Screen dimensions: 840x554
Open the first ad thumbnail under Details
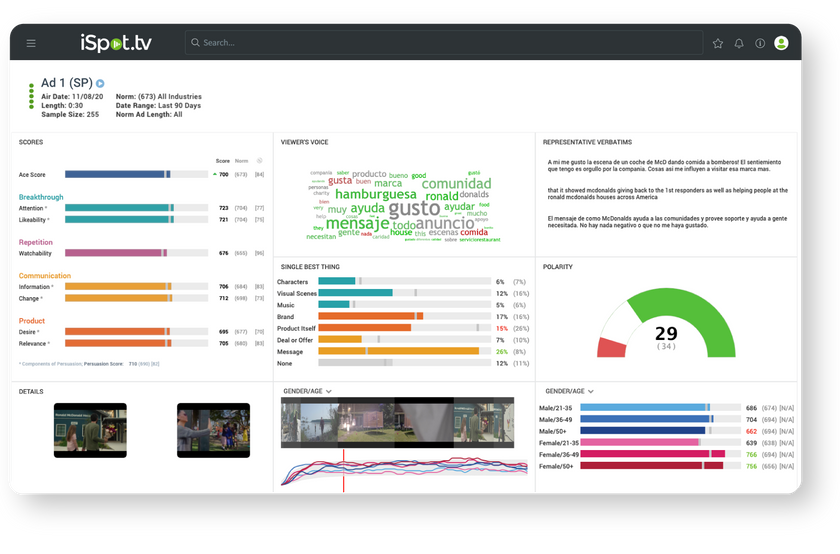click(90, 430)
